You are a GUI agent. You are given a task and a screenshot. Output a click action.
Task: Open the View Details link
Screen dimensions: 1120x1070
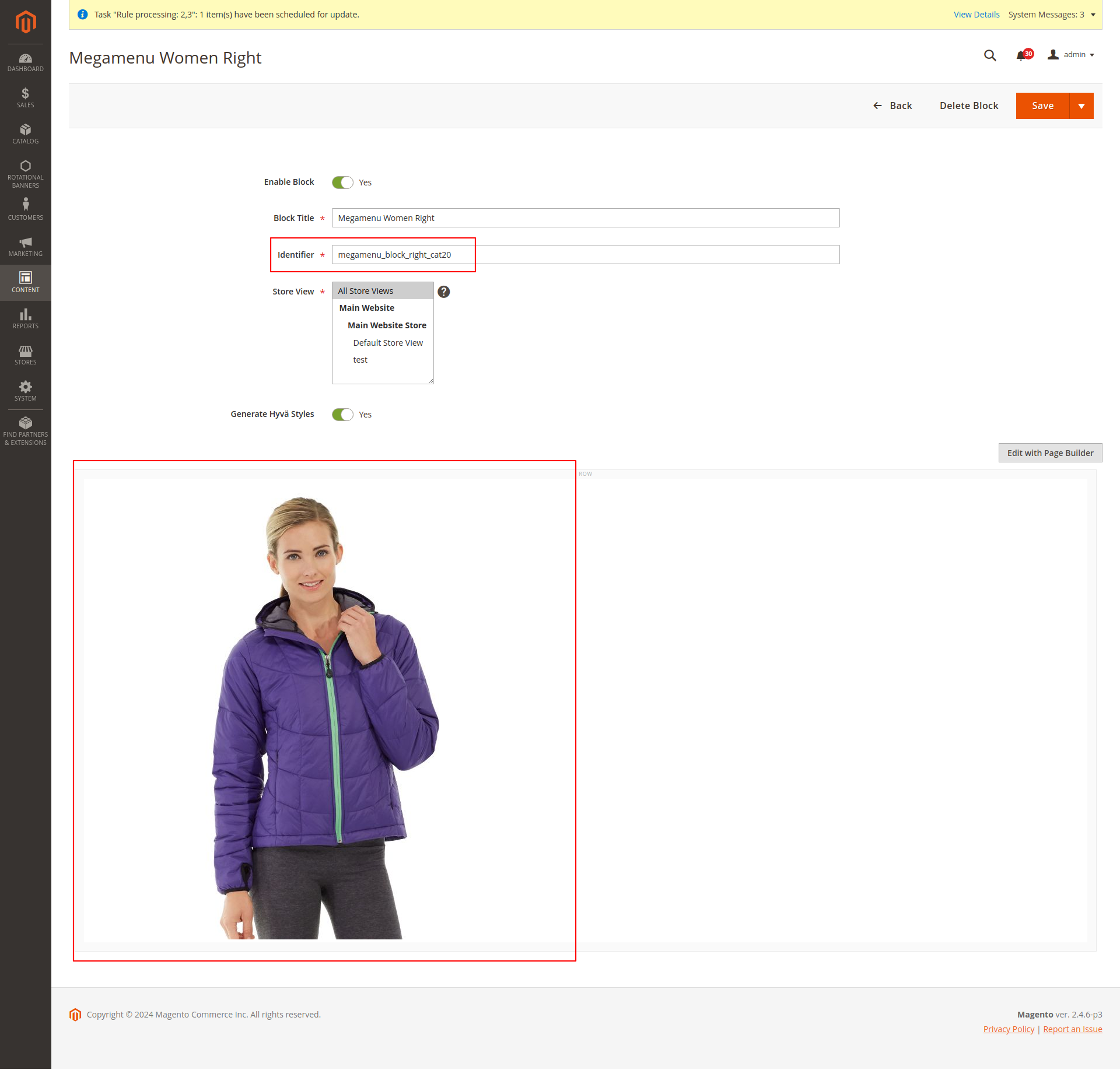976,15
